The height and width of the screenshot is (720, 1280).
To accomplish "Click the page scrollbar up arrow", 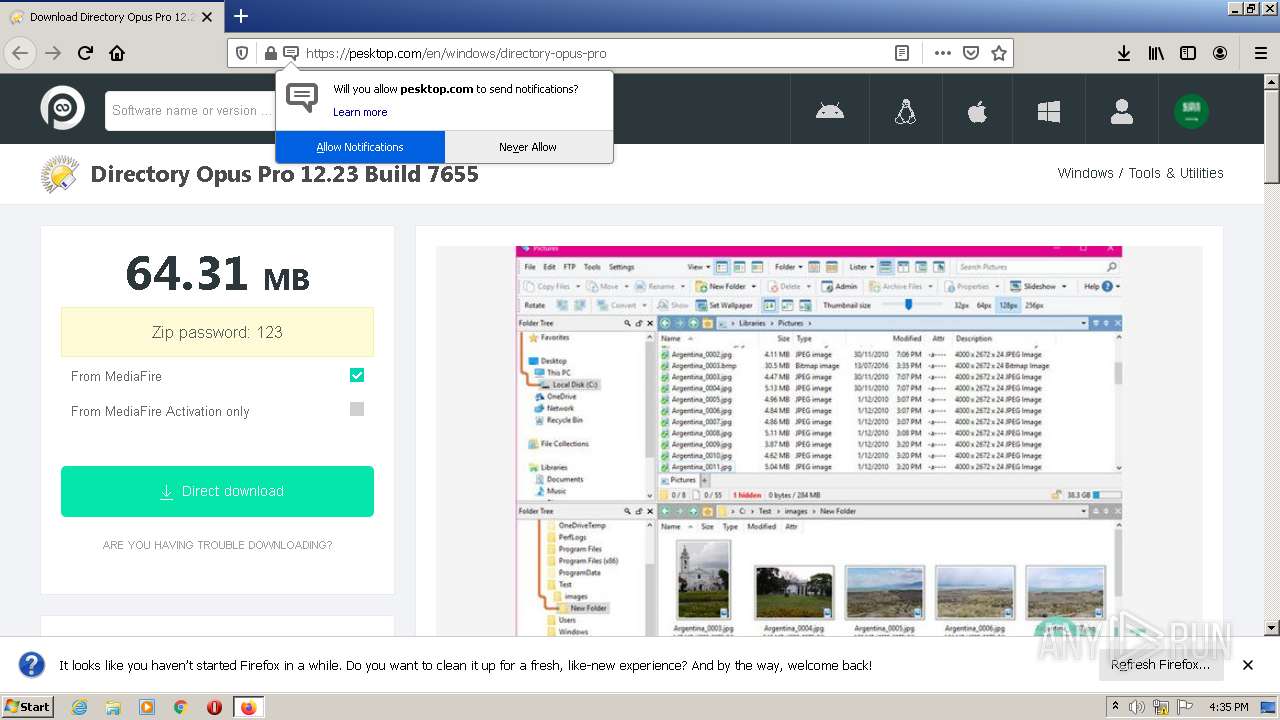I will [1271, 81].
